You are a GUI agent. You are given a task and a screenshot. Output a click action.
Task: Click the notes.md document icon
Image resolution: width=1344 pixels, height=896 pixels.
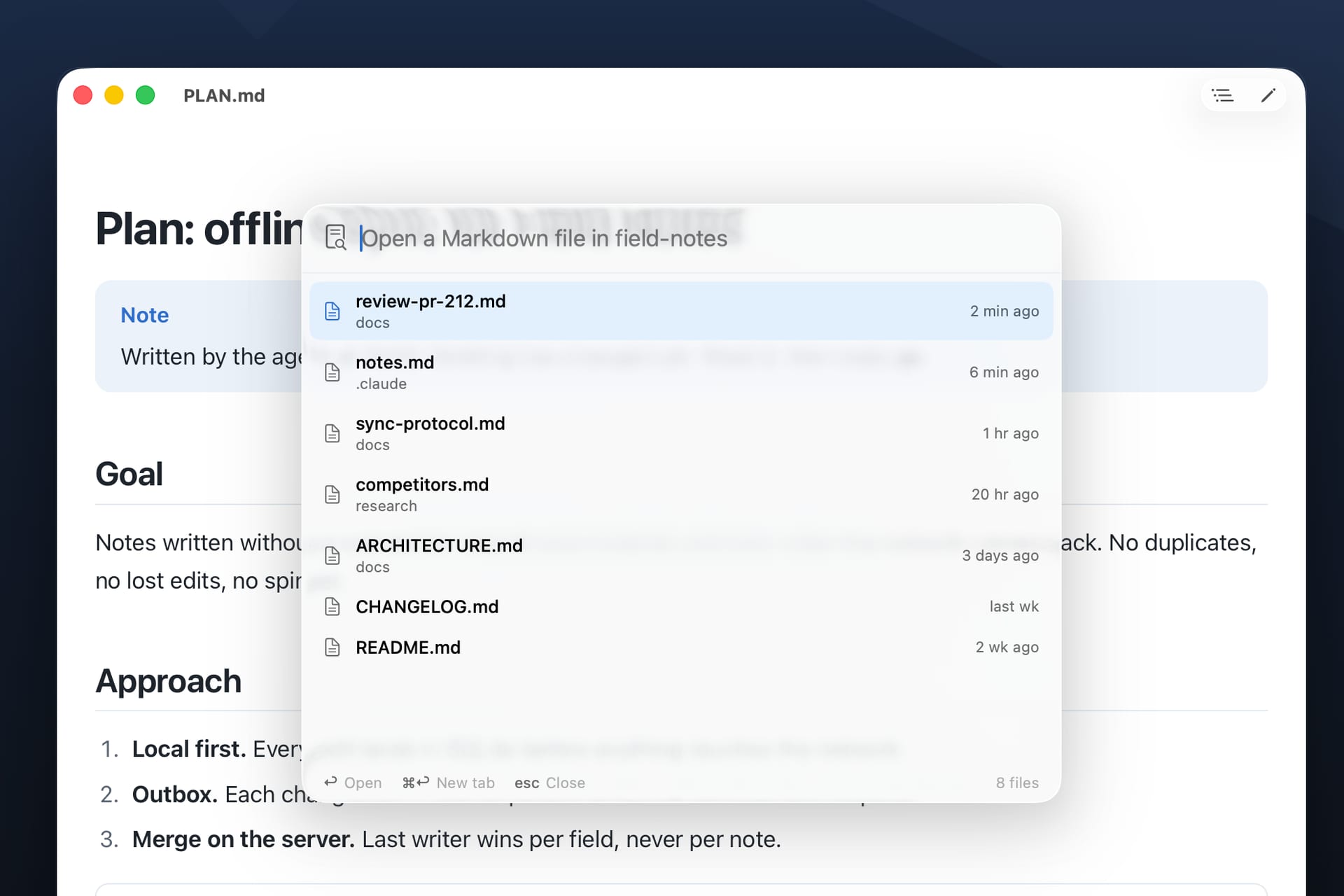332,372
